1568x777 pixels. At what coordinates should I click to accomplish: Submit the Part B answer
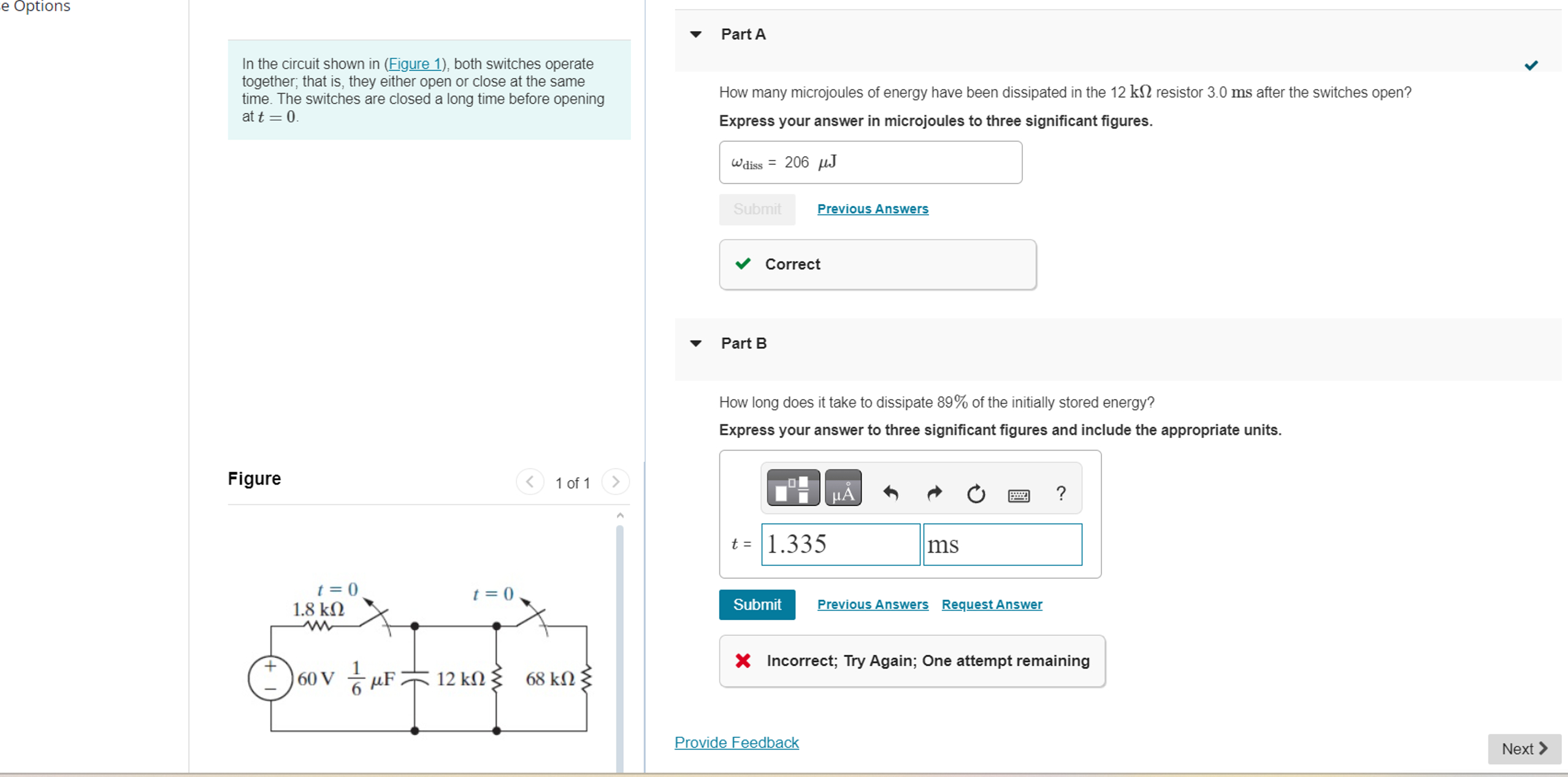coord(757,604)
